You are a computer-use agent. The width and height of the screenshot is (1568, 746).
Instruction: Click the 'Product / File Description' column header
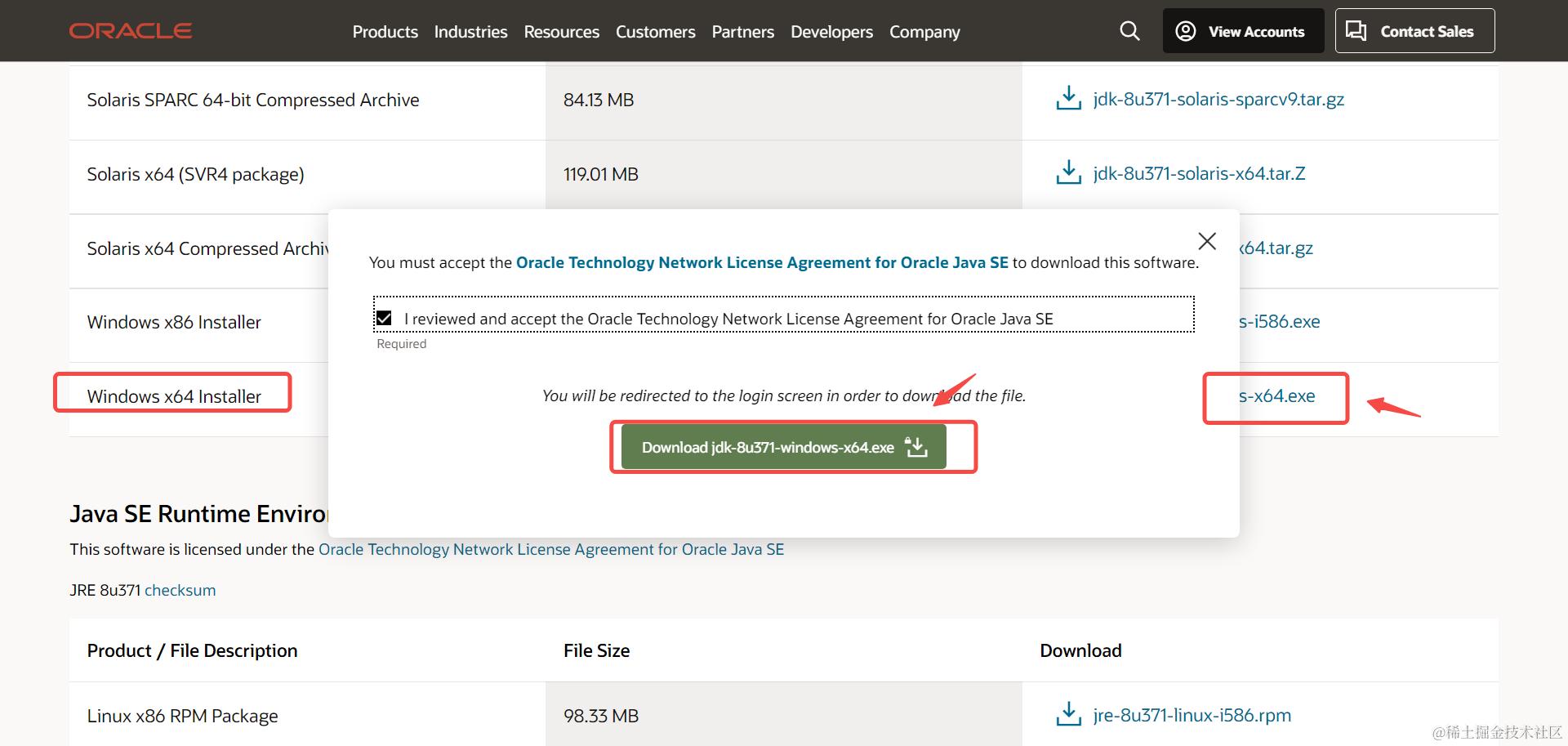click(x=193, y=650)
